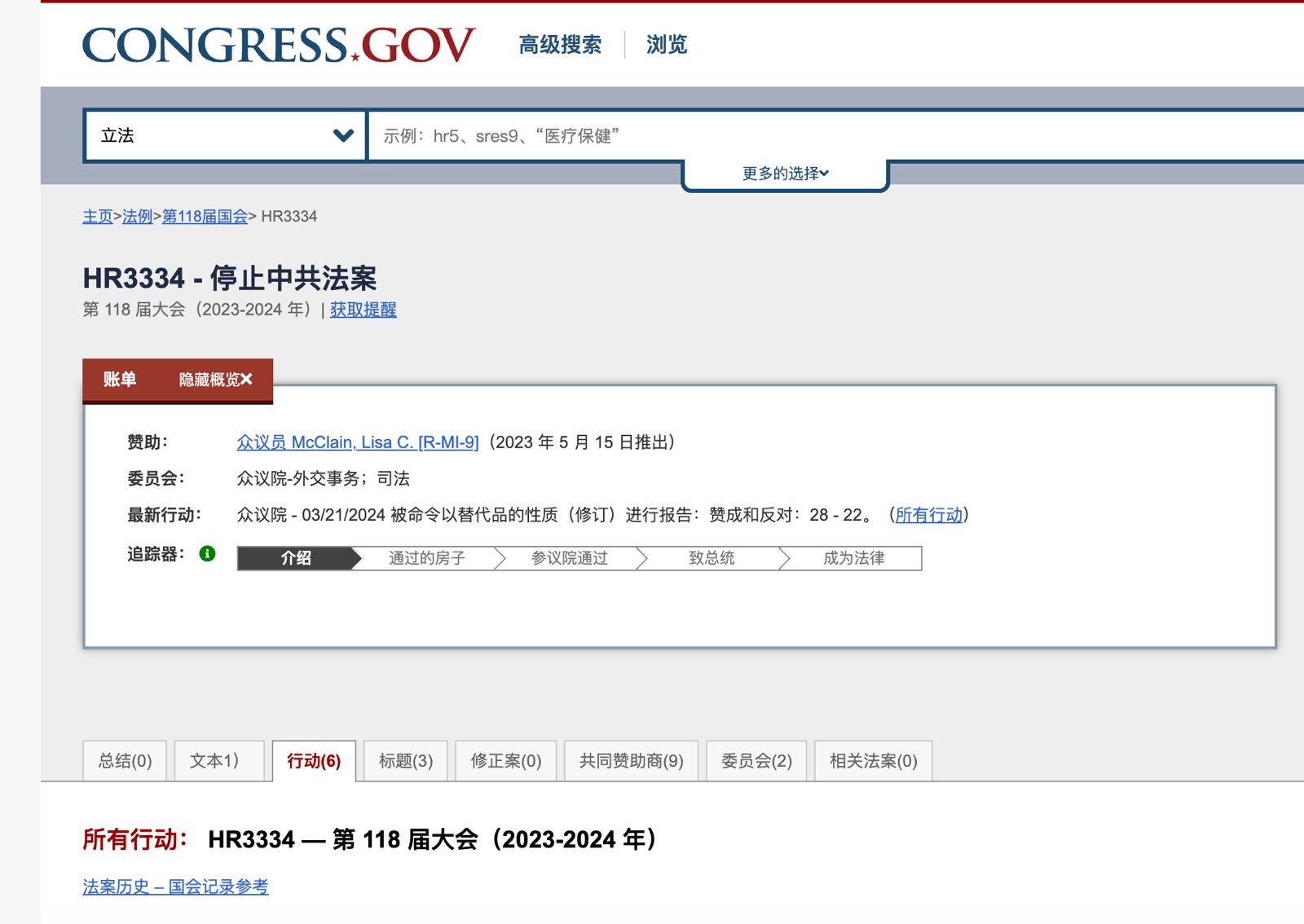1304x924 pixels.
Task: Open the 立法 search scope dropdown
Action: pos(225,135)
